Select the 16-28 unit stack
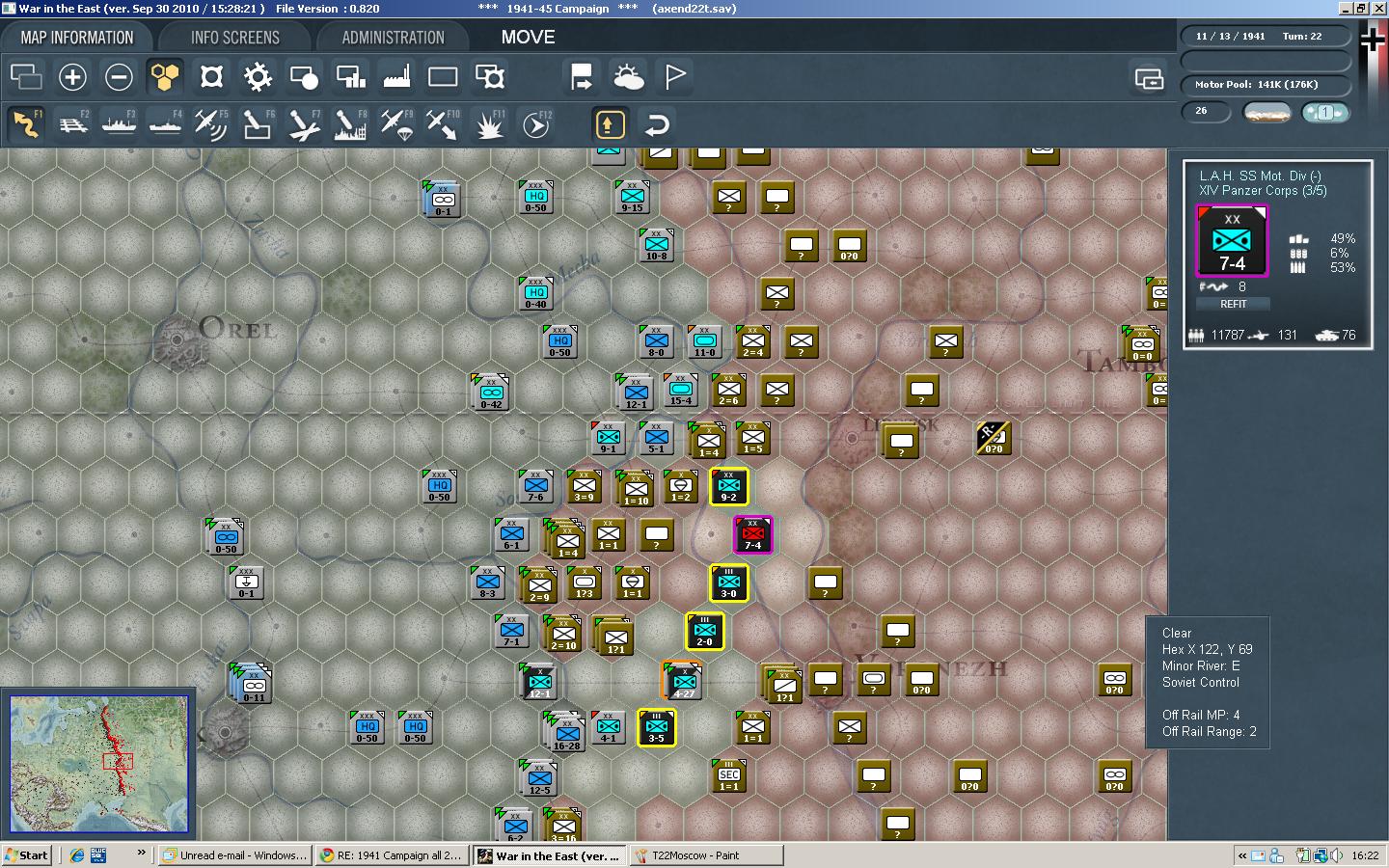The width and height of the screenshot is (1389, 868). click(x=565, y=732)
